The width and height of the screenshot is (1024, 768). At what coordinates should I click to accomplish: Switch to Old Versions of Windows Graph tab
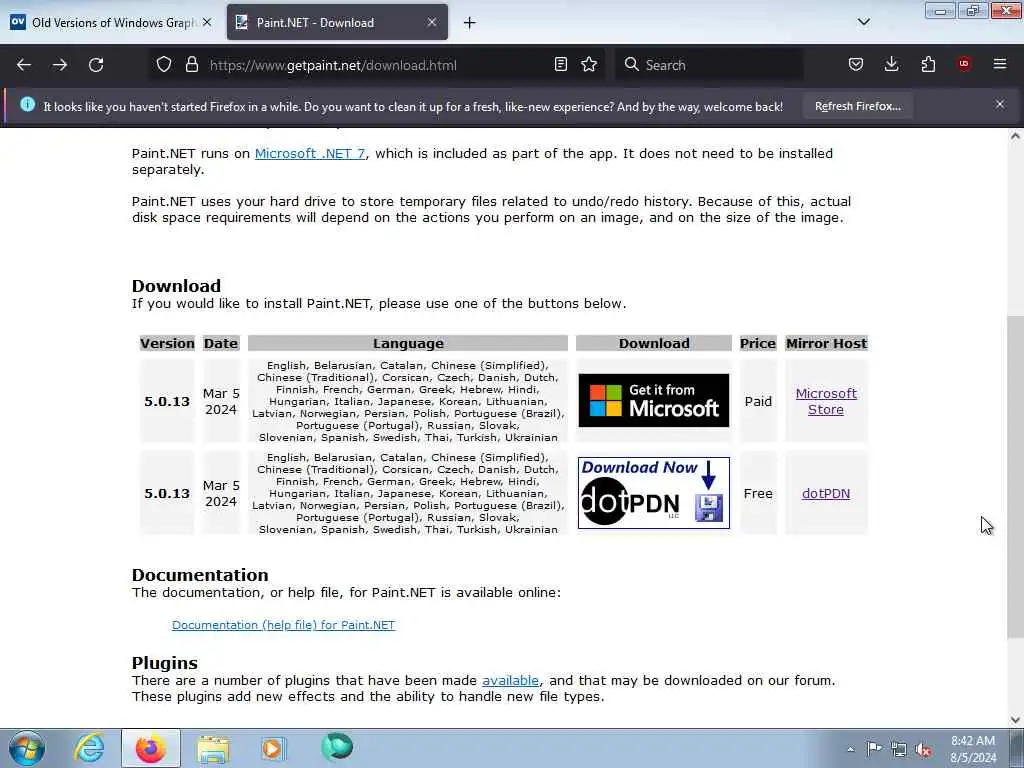pyautogui.click(x=111, y=22)
